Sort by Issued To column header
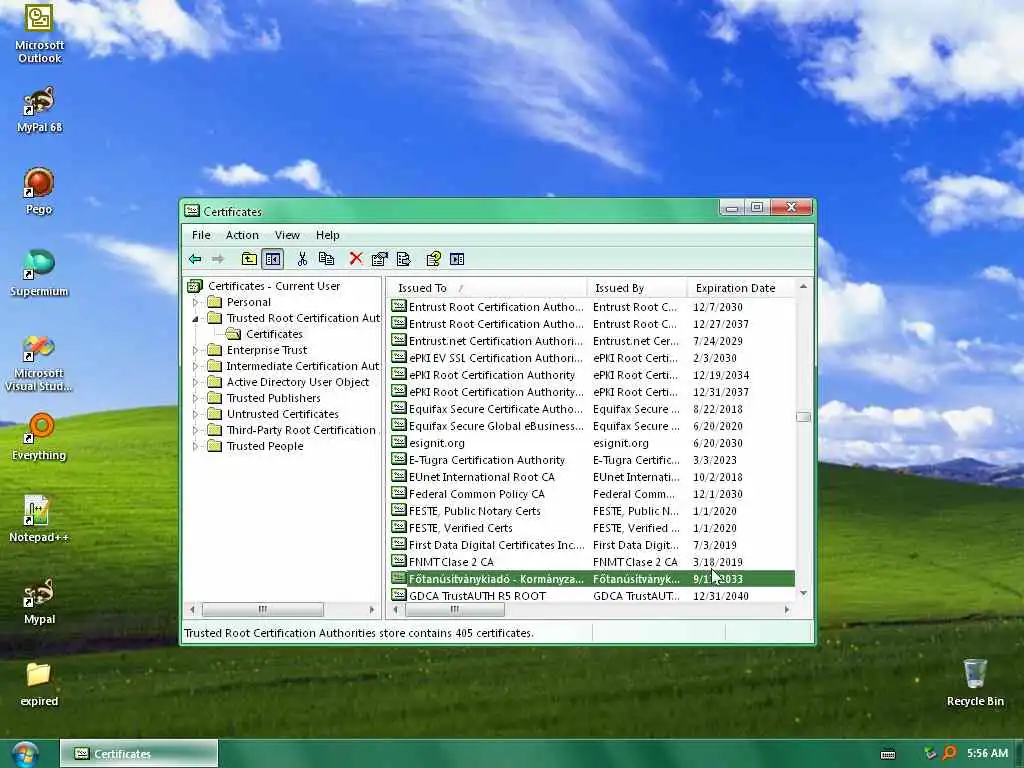This screenshot has height=768, width=1024. pyautogui.click(x=487, y=288)
